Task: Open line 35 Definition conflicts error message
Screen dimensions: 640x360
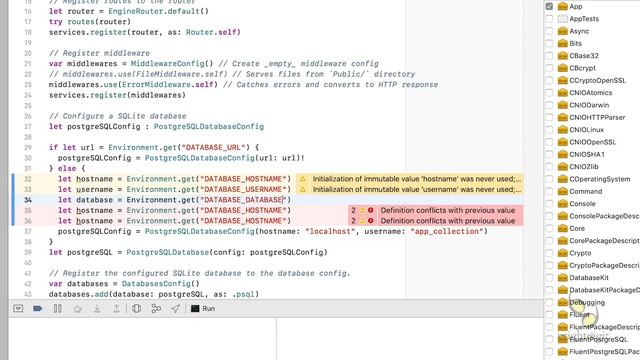Action: coord(448,210)
